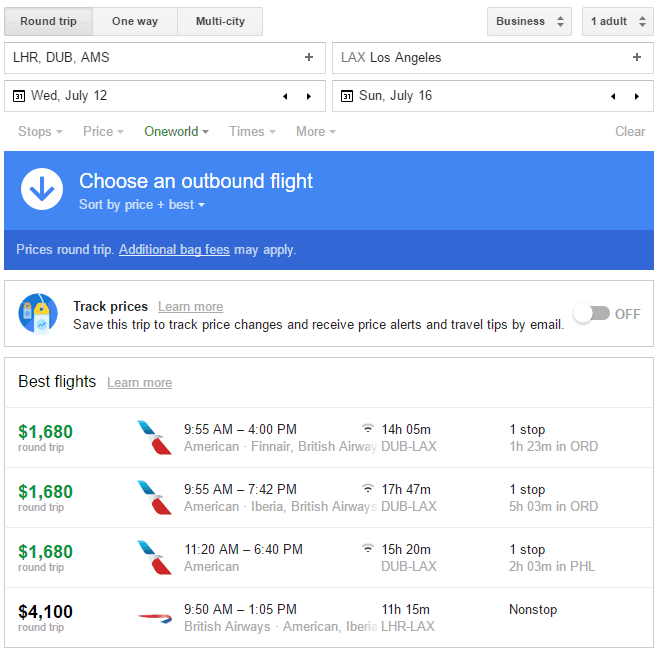The image size is (659, 653).
Task: Move departure date one day earlier
Action: tap(285, 96)
